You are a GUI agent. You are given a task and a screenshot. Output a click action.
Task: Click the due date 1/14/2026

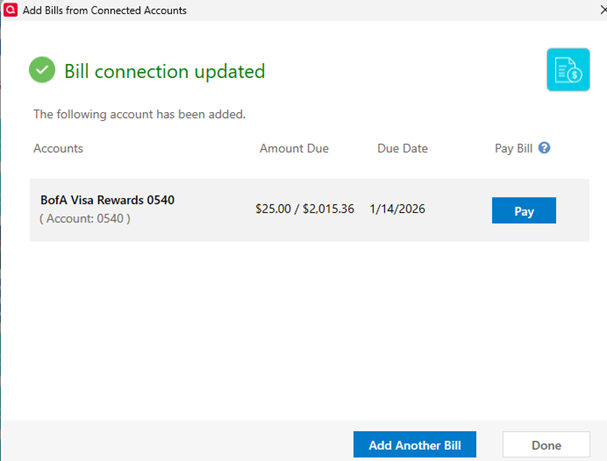click(397, 209)
